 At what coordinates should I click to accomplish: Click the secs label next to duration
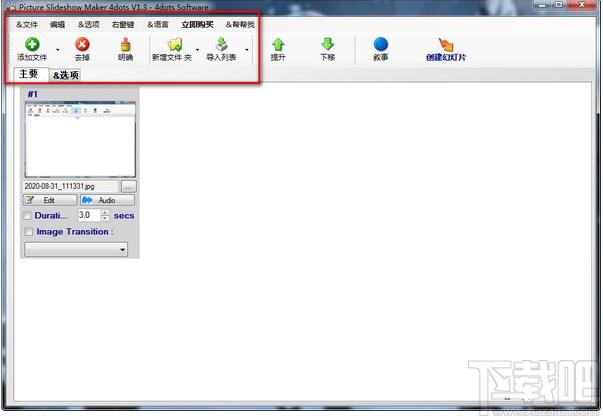tap(124, 216)
